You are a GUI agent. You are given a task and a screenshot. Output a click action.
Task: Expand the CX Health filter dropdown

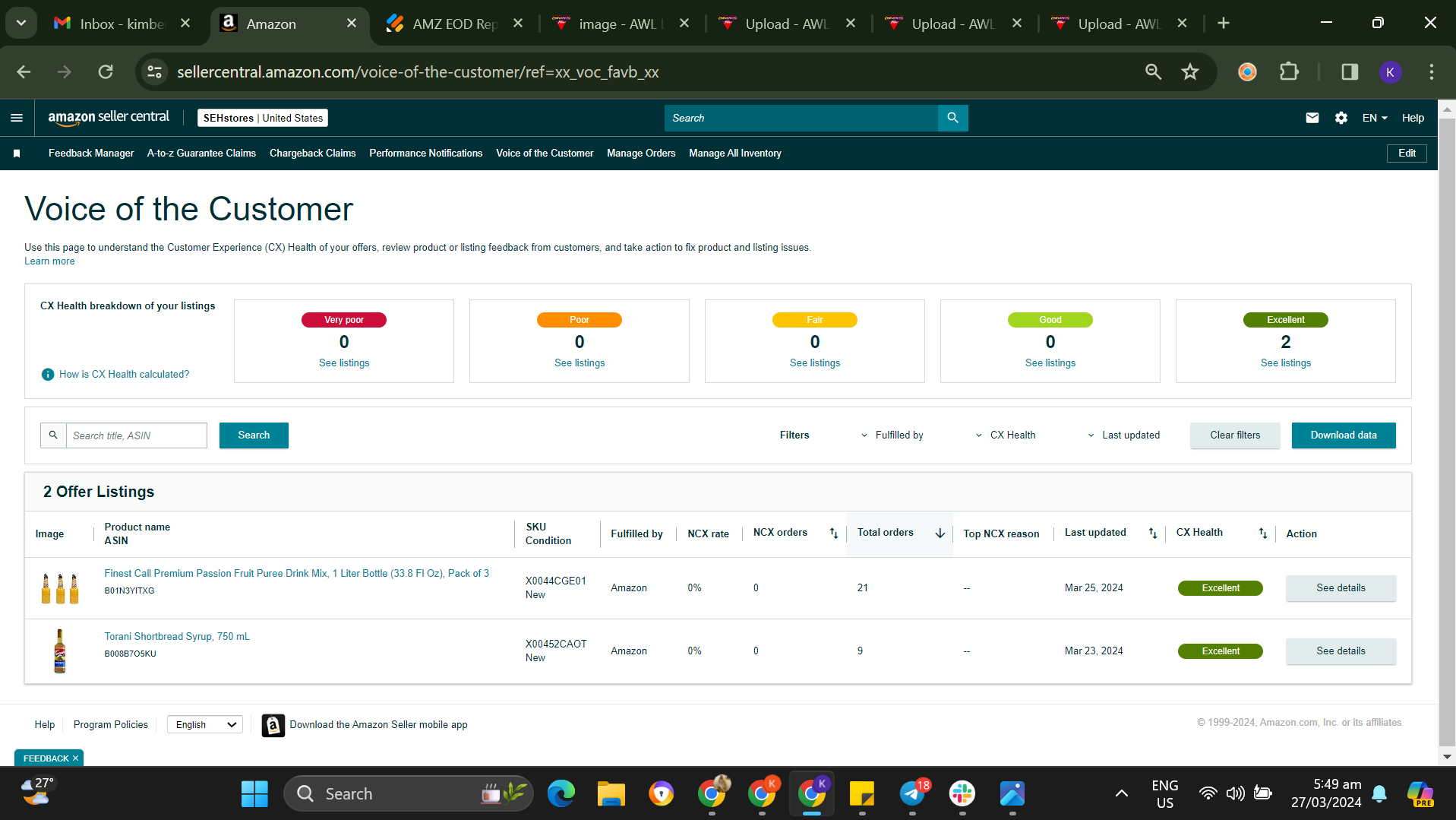[1005, 435]
